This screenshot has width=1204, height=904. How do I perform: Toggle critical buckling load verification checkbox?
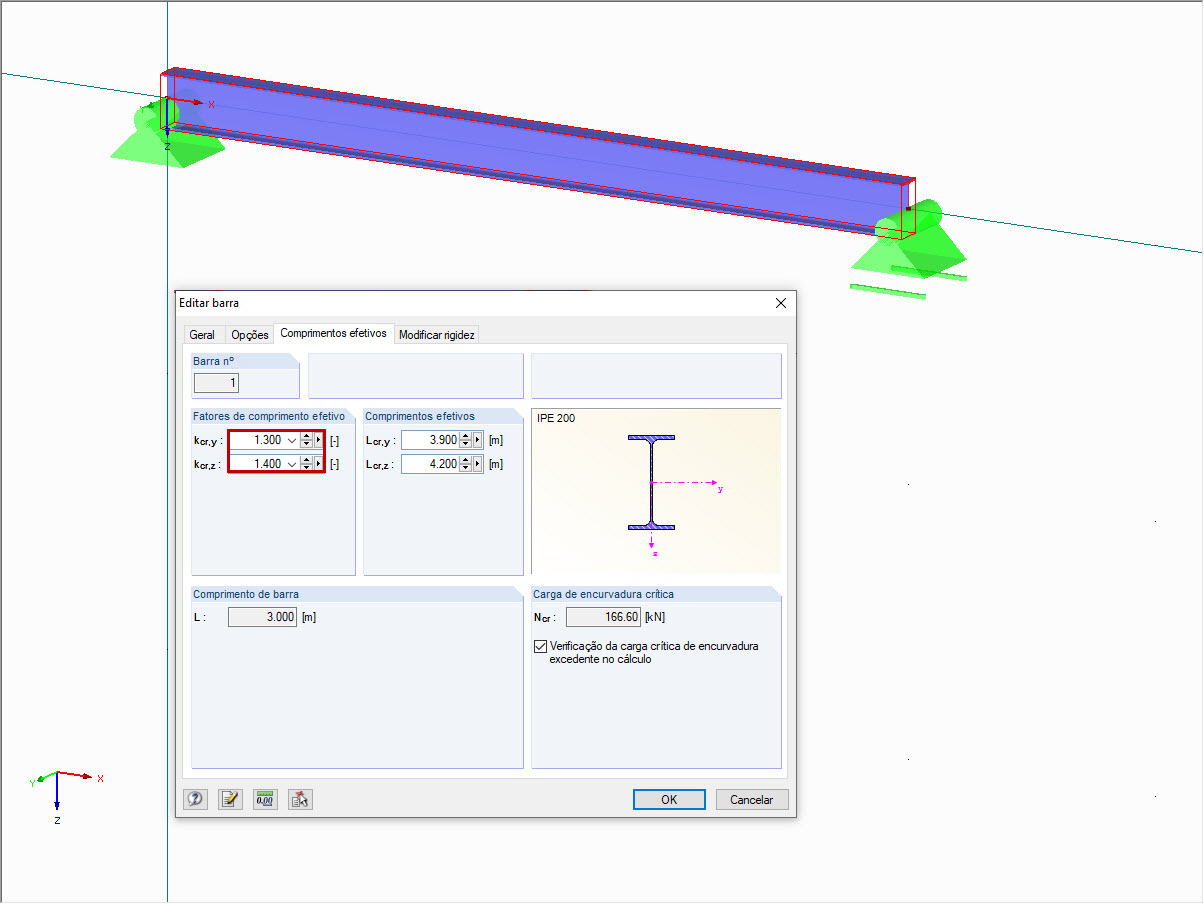[541, 646]
